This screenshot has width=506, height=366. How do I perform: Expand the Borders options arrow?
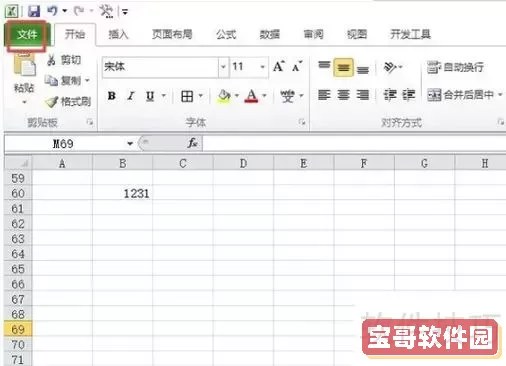(201, 96)
